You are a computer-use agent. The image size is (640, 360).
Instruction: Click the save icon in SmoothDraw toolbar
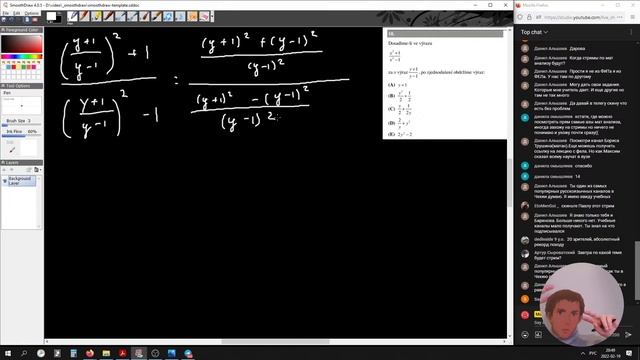coord(4,19)
